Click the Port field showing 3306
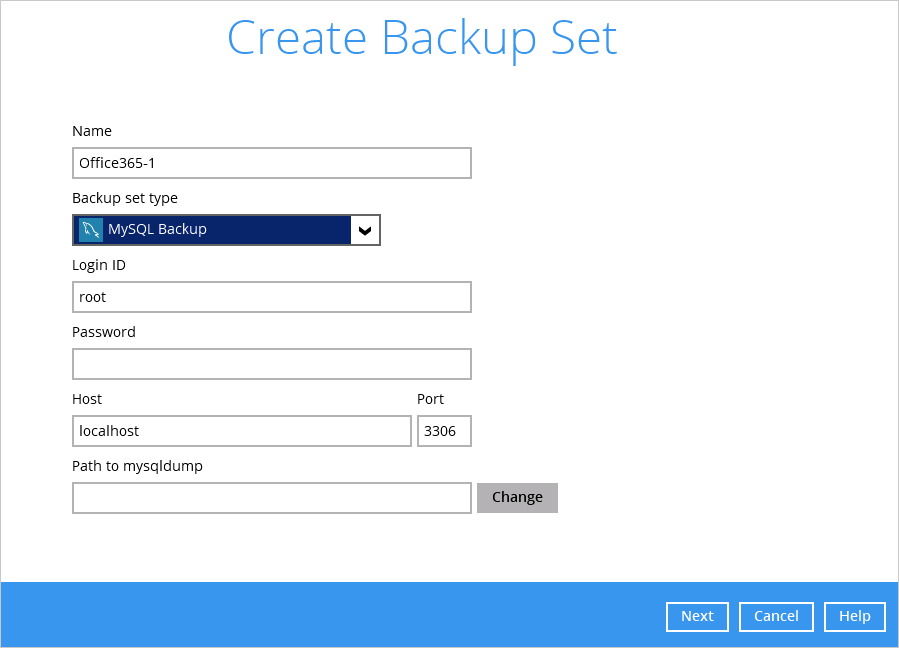 tap(443, 431)
